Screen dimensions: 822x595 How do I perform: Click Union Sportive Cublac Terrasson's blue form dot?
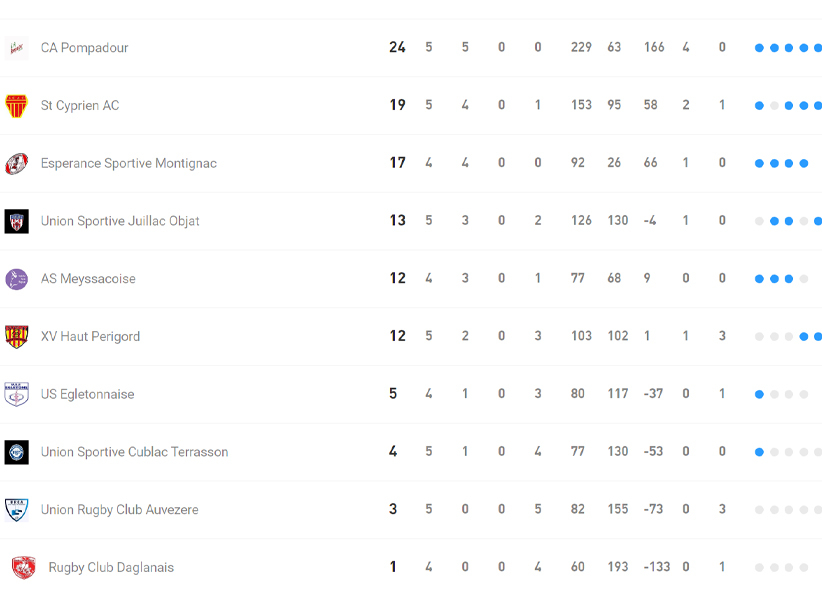pos(760,452)
